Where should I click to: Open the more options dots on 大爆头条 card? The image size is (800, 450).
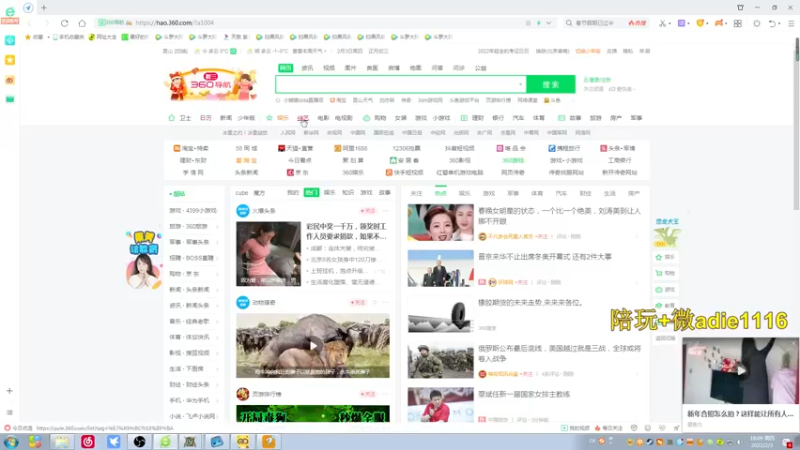coord(386,210)
